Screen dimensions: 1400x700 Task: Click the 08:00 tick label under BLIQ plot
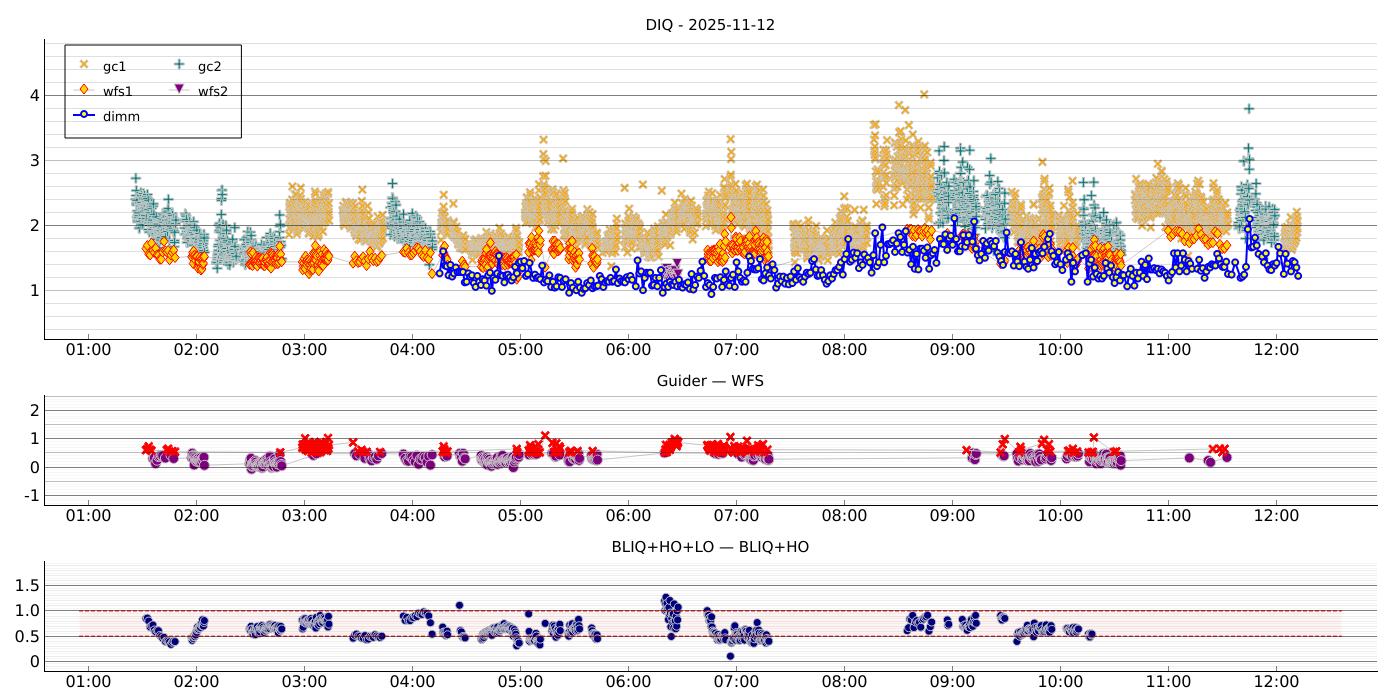pyautogui.click(x=844, y=682)
